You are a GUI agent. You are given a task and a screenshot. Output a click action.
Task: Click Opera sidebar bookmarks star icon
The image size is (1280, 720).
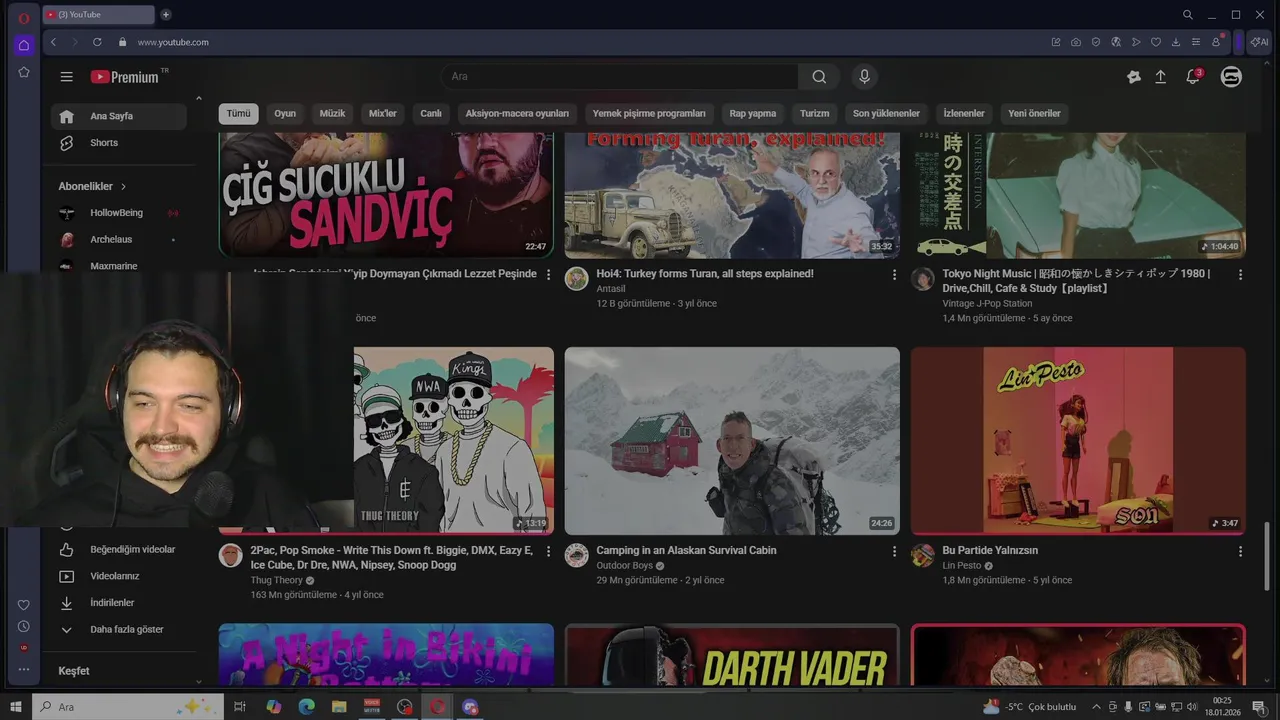pyautogui.click(x=24, y=72)
